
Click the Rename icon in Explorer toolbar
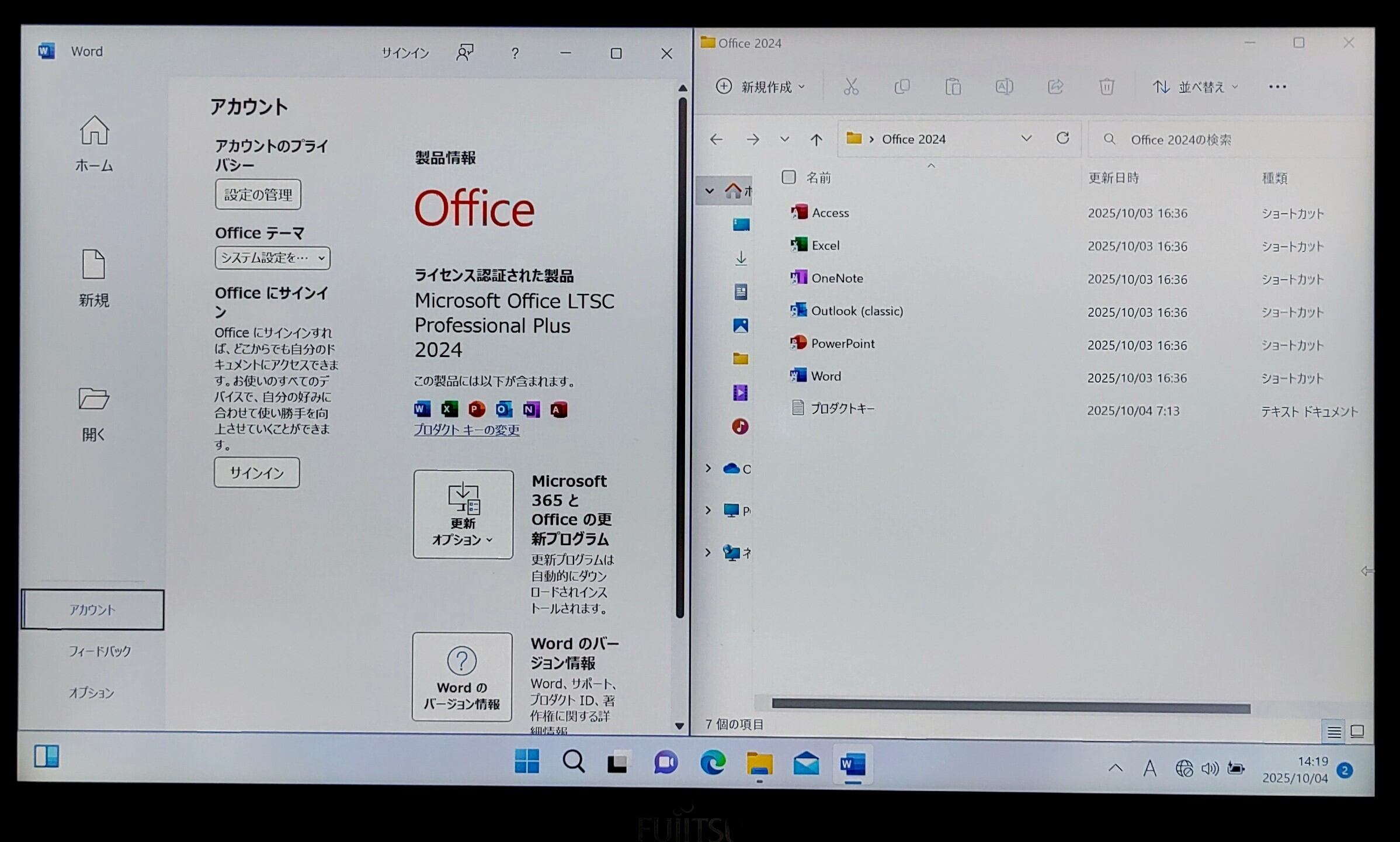1003,87
